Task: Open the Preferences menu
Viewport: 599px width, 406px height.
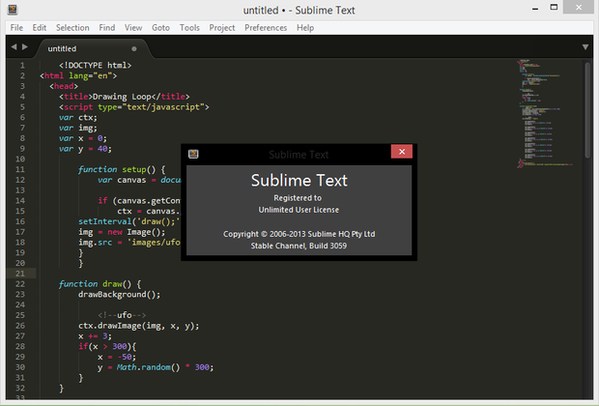Action: coord(266,28)
